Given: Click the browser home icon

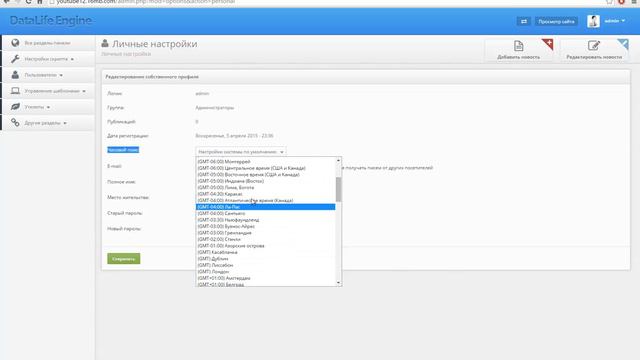Looking at the screenshot, I should pos(40,2).
